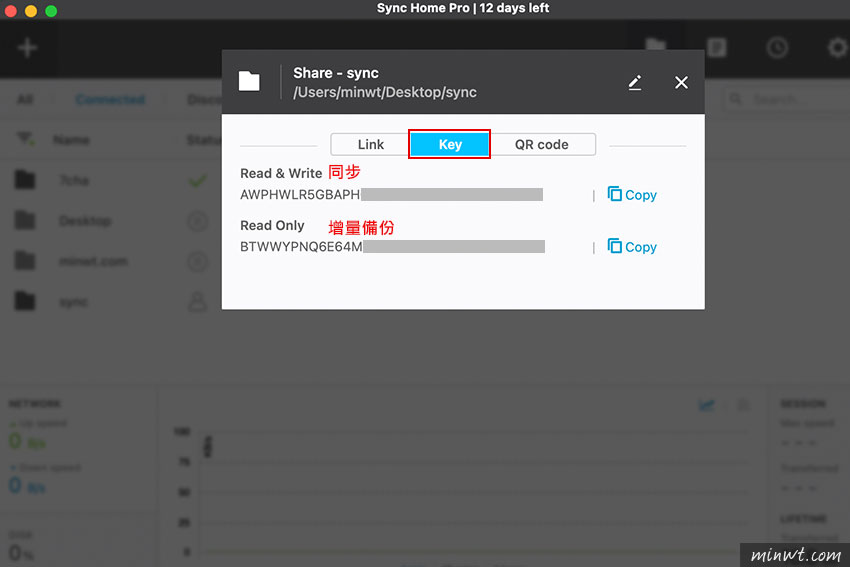Copy the Read & Write key

[x=632, y=195]
